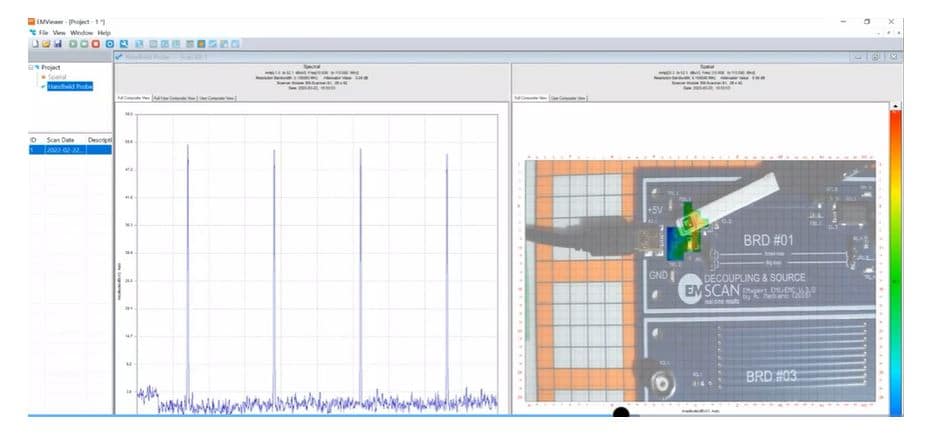Open the View menu
Image resolution: width=937 pixels, height=434 pixels.
(x=59, y=32)
